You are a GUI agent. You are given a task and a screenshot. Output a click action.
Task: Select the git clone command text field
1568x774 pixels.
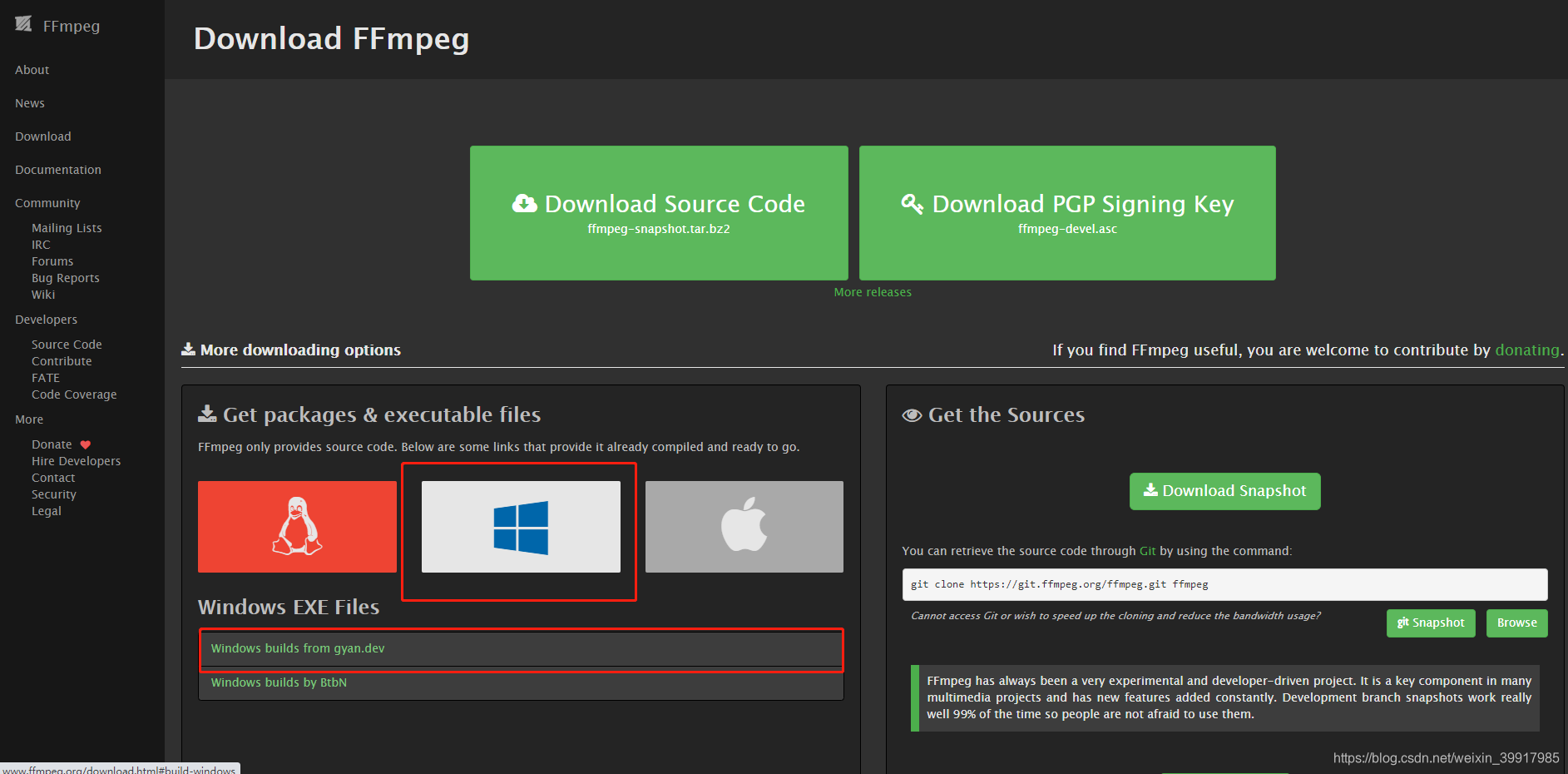(x=1223, y=583)
